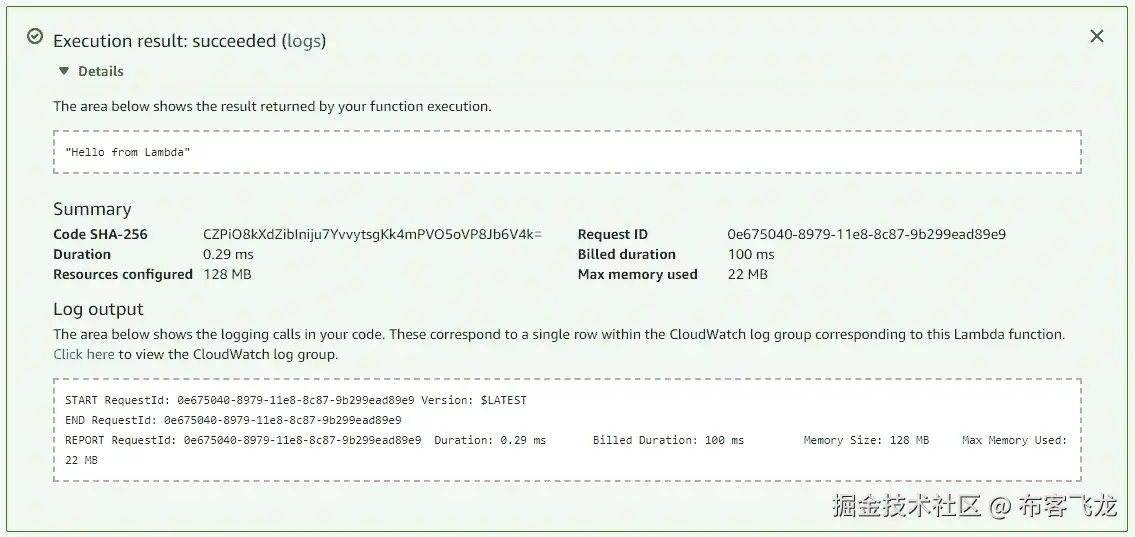
Task: Click the Resources configured value 128 MB
Action: (227, 274)
